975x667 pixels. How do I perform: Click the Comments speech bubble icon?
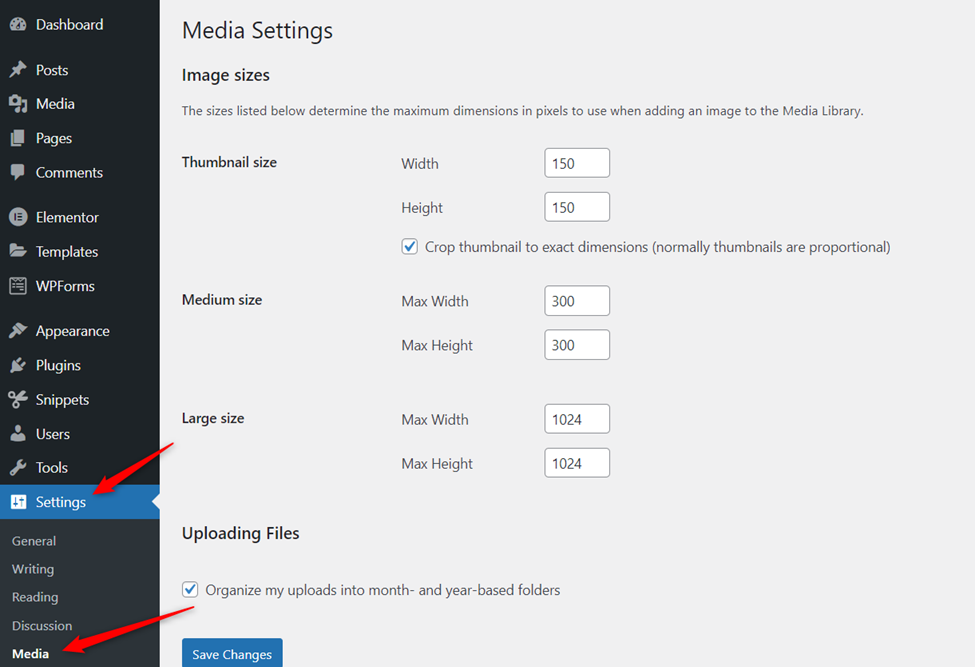point(18,172)
